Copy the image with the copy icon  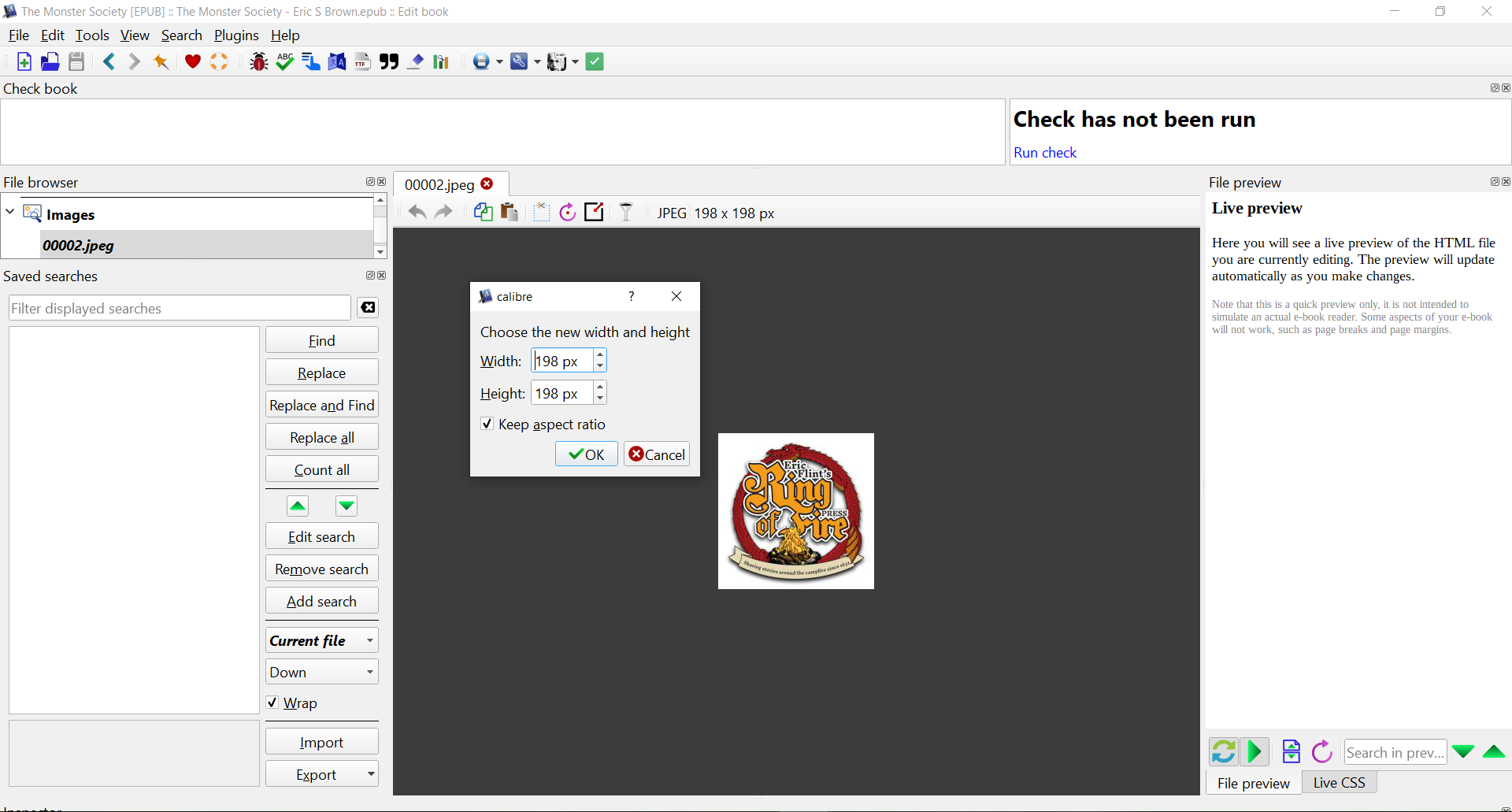pos(484,212)
